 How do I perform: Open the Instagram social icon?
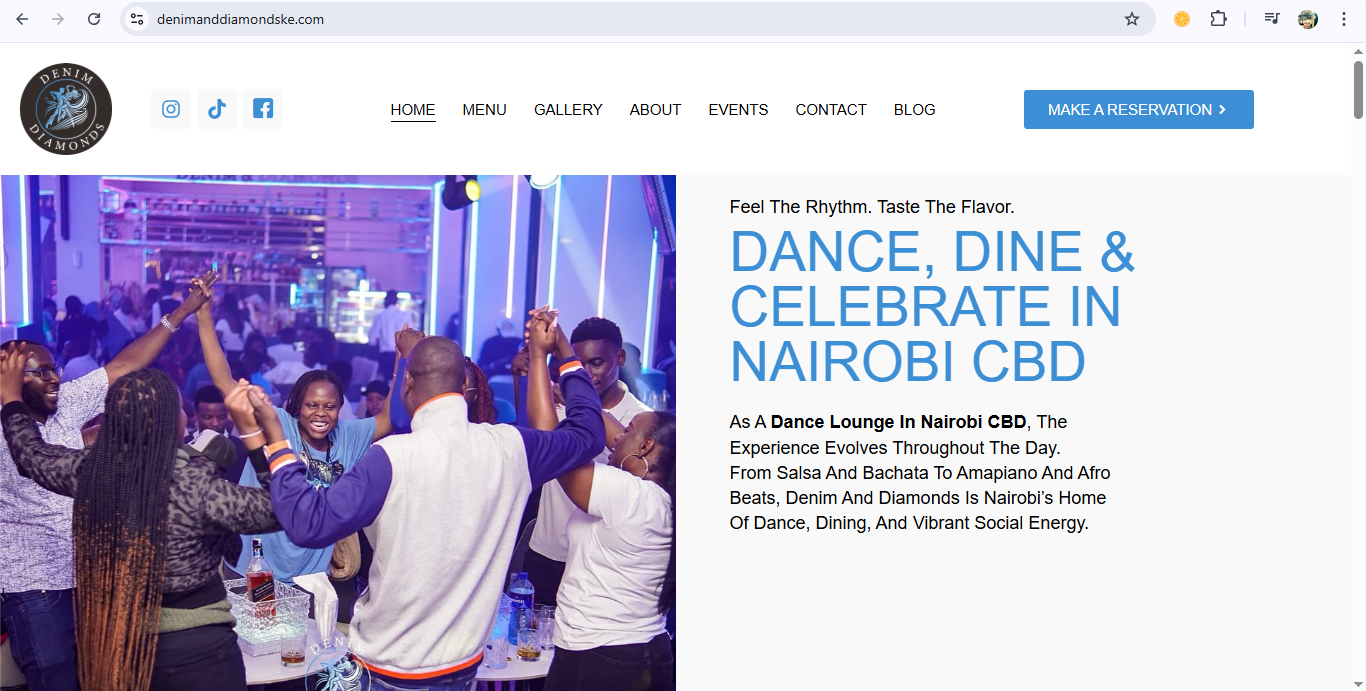[x=171, y=109]
